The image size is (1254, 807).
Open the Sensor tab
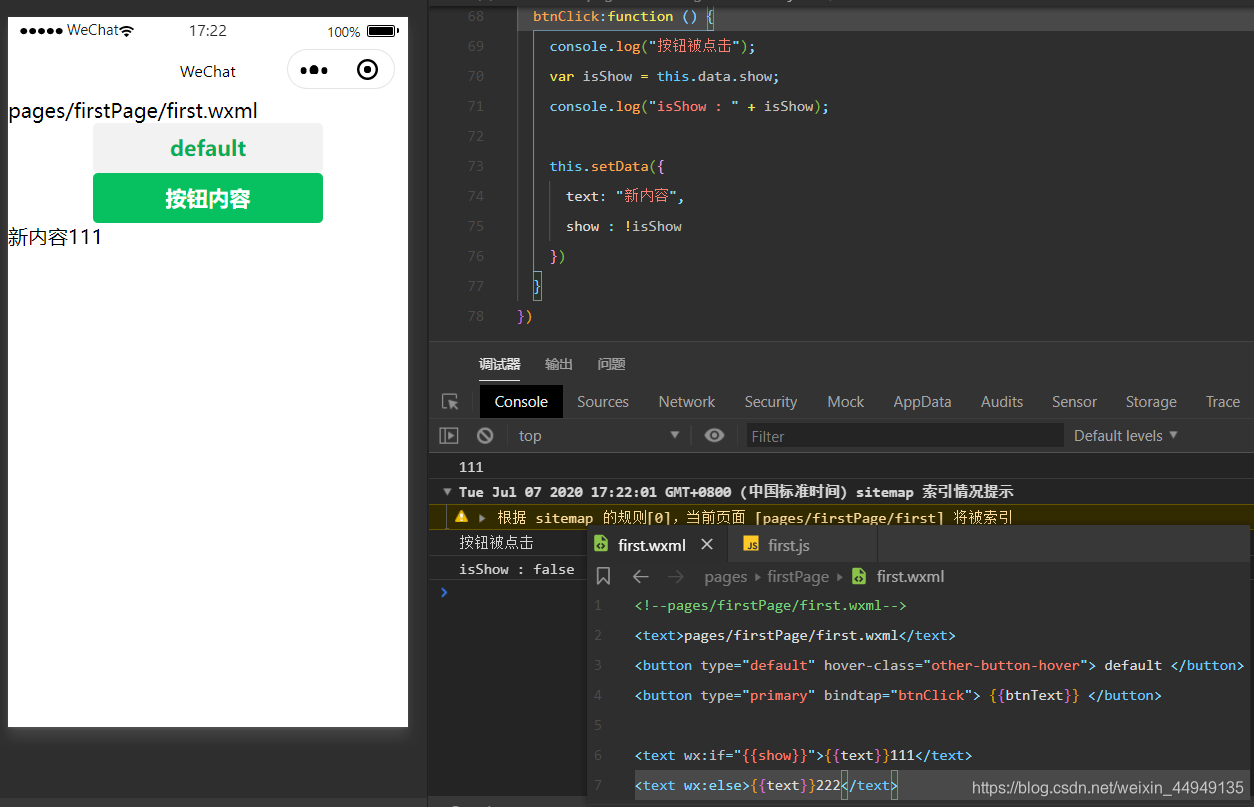[1074, 402]
